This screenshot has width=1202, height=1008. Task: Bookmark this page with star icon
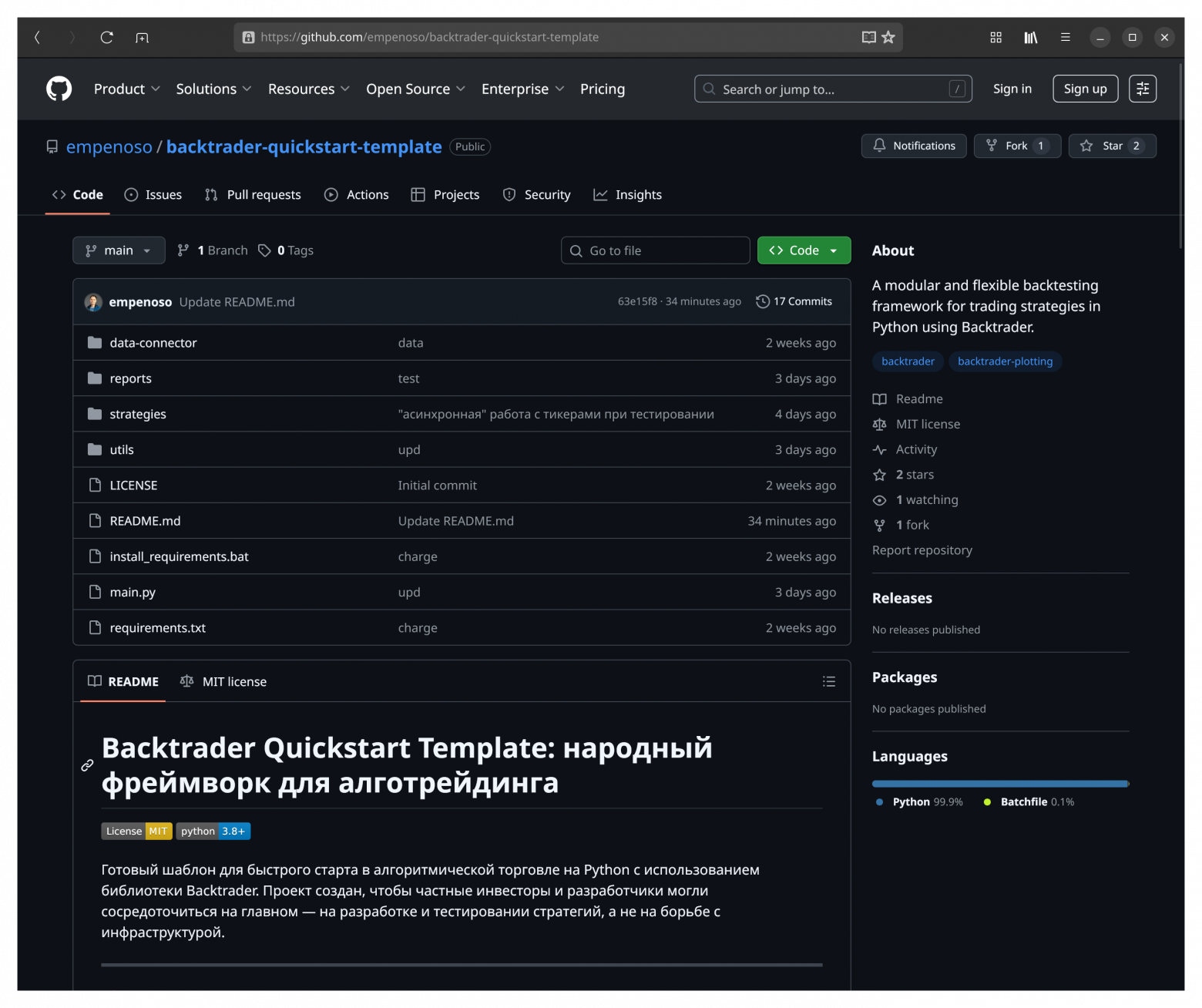(888, 37)
